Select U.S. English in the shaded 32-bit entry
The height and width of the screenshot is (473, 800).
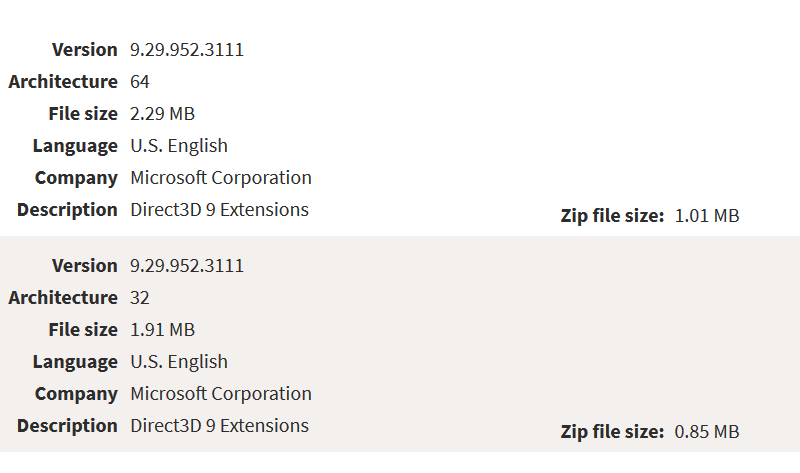pyautogui.click(x=179, y=362)
